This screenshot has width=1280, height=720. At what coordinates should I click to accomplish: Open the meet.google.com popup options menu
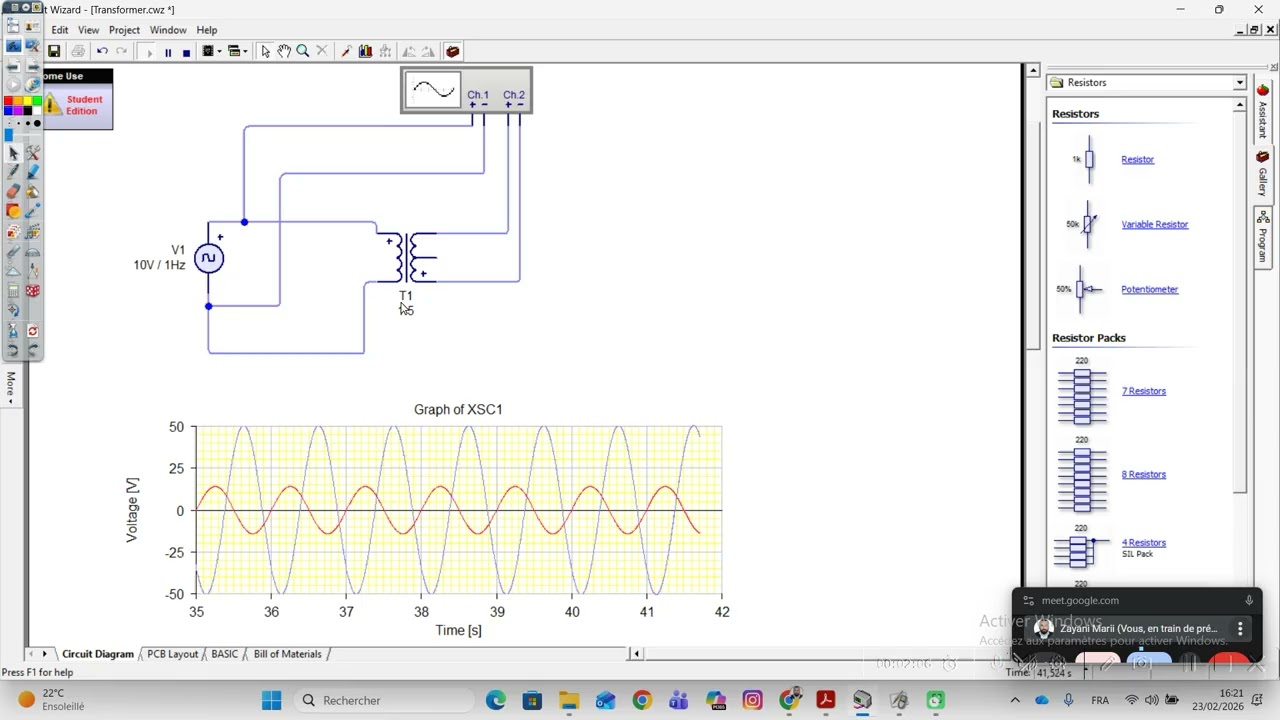(1240, 629)
